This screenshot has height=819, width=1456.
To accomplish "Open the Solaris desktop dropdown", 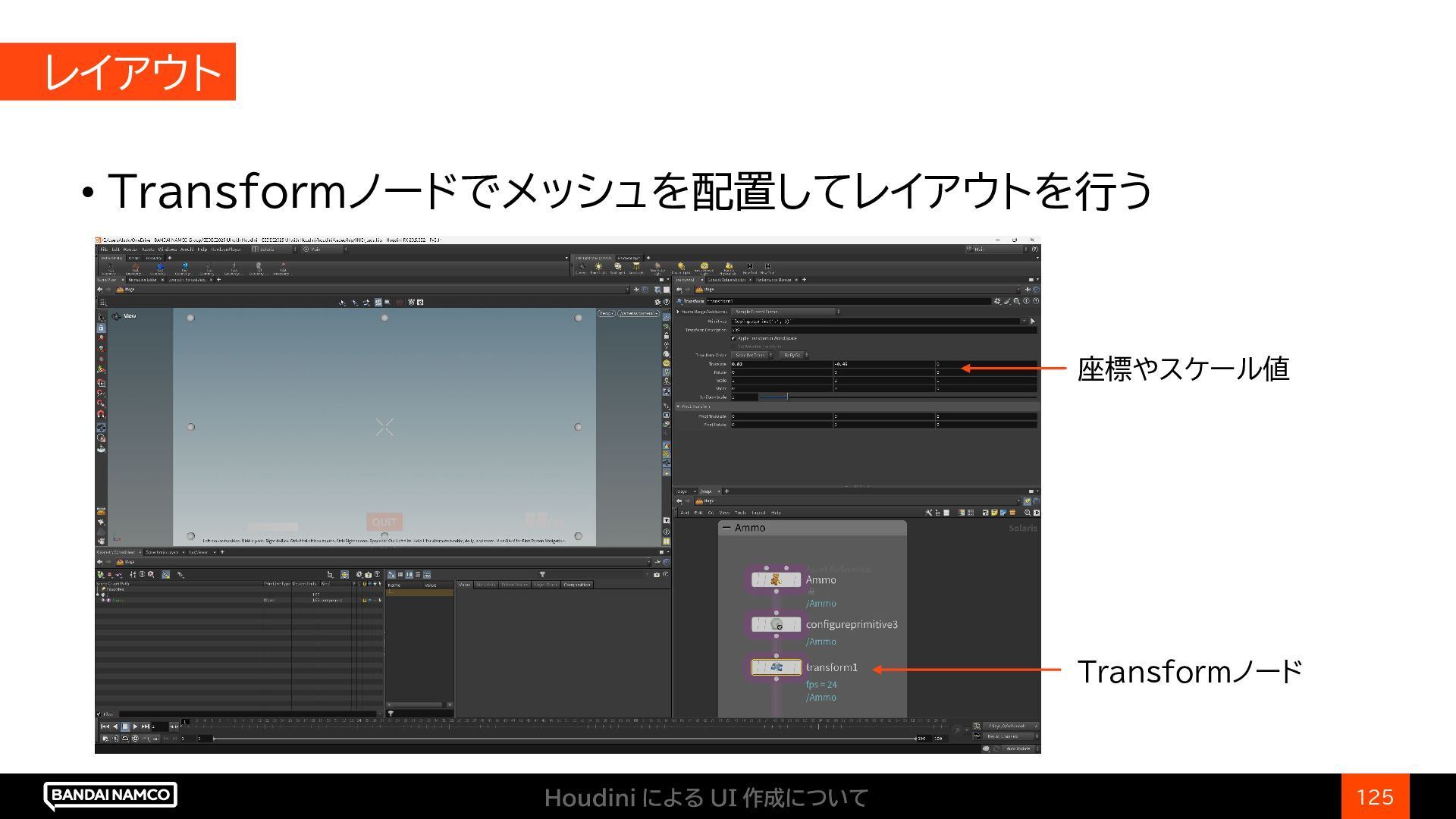I will tap(273, 249).
